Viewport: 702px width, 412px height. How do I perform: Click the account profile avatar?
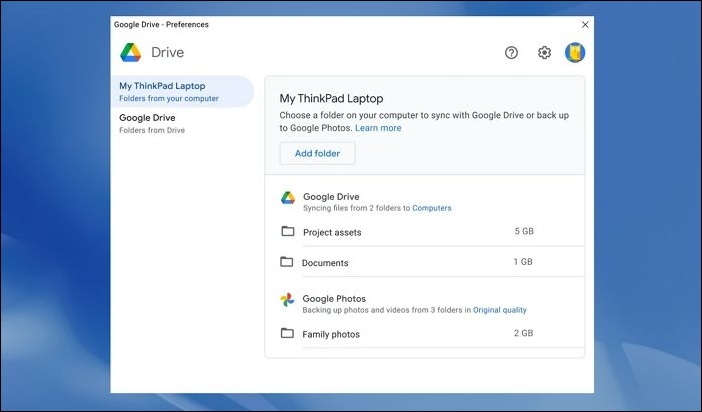click(x=575, y=52)
